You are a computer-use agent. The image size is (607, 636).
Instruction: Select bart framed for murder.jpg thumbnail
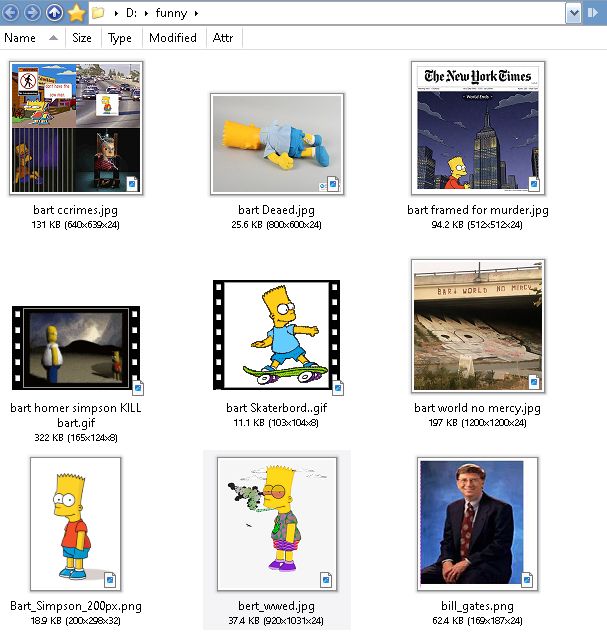click(x=478, y=128)
